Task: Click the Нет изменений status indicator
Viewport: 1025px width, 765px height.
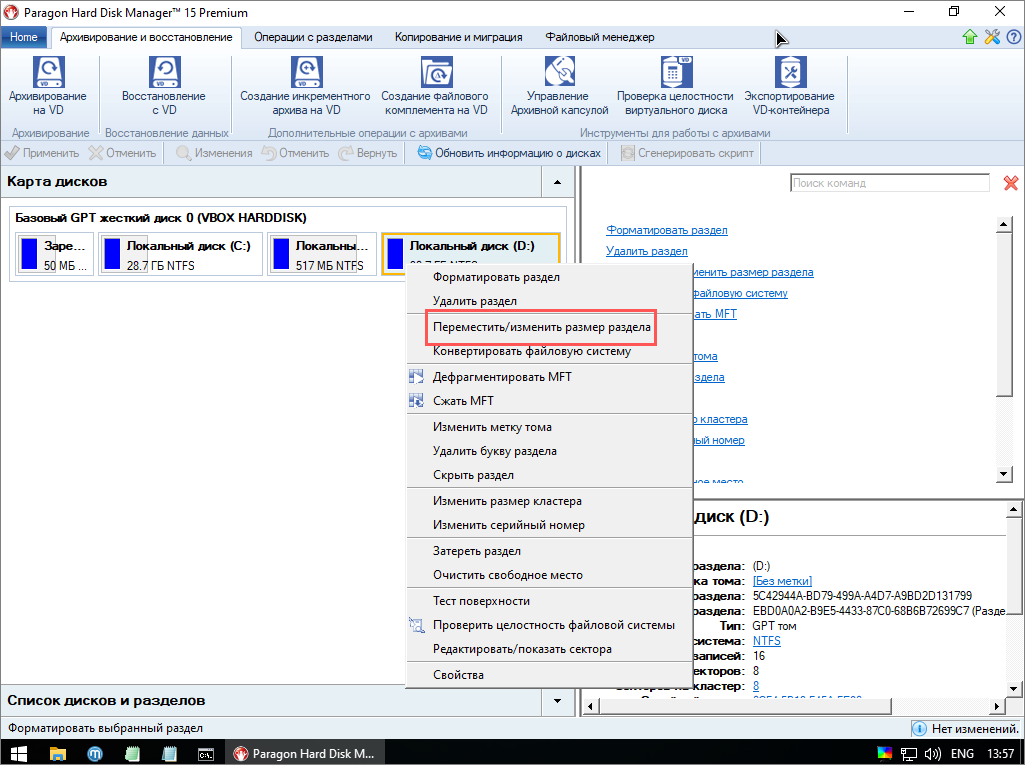Action: (966, 728)
